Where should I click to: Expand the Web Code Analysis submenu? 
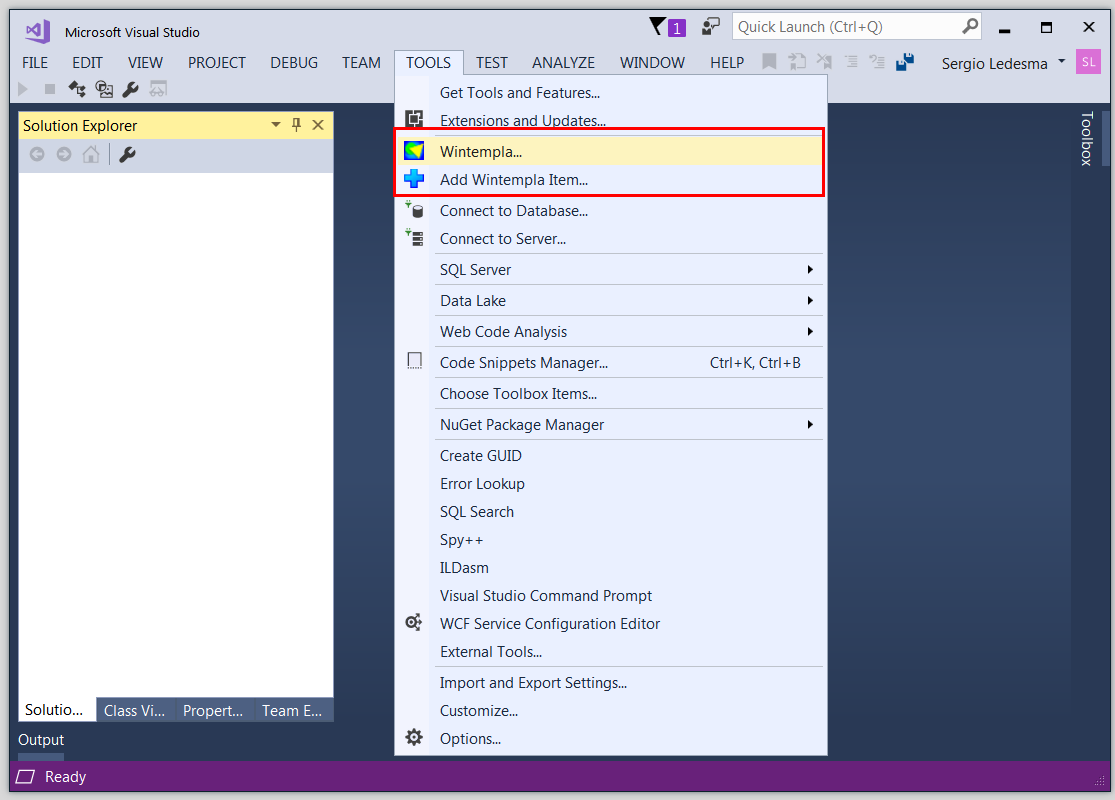pos(810,331)
